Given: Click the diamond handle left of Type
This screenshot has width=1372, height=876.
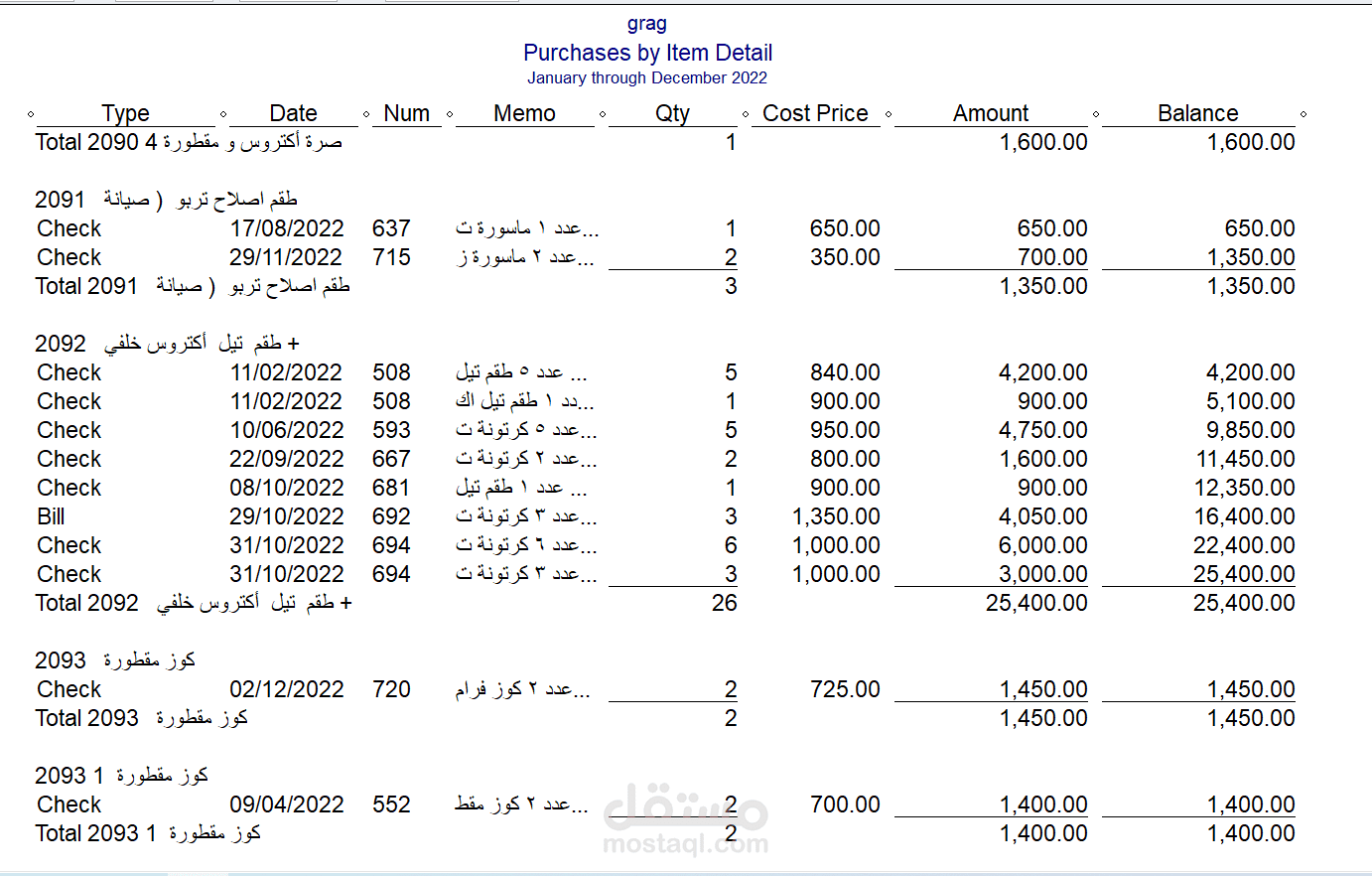Looking at the screenshot, I should point(31,114).
